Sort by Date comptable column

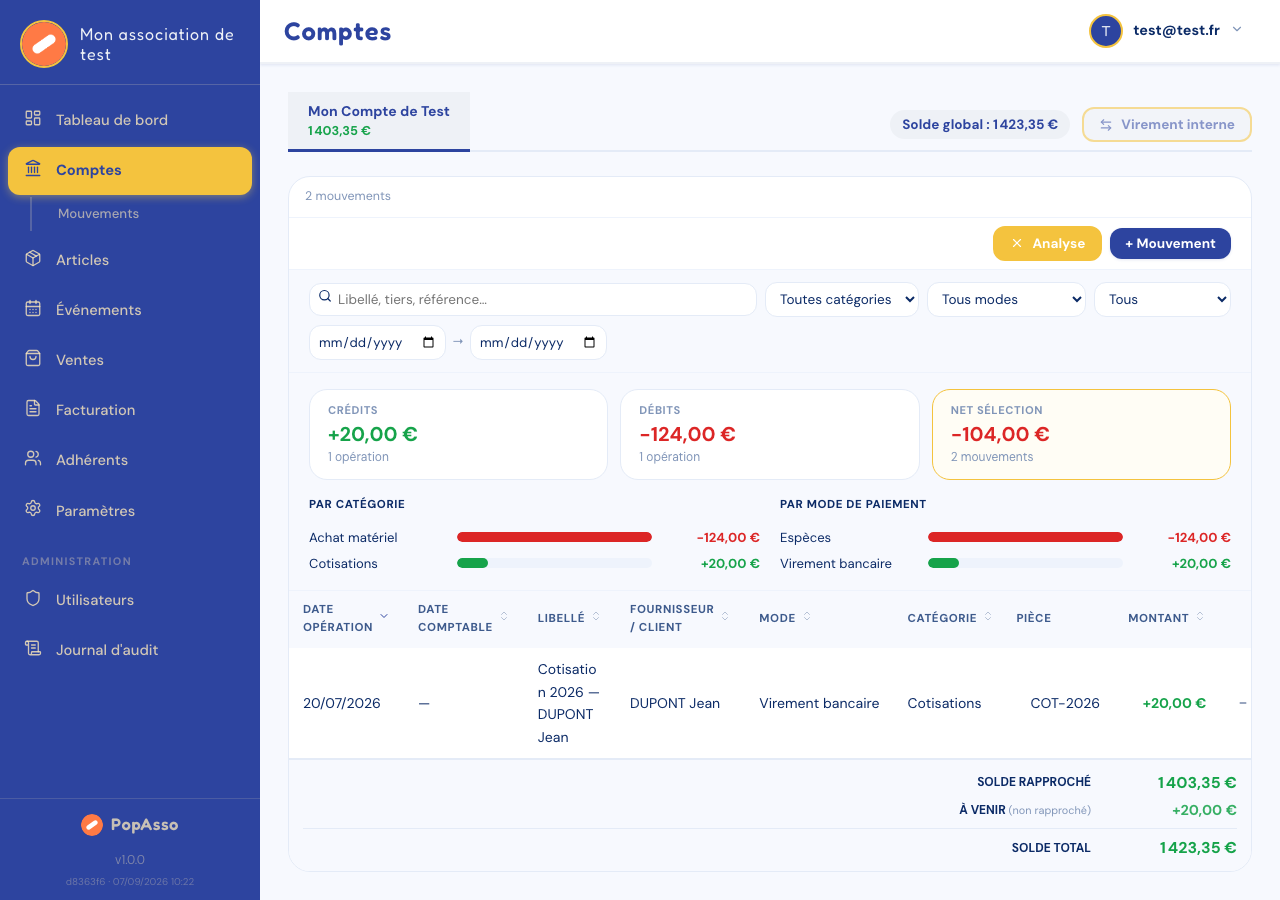pyautogui.click(x=464, y=618)
